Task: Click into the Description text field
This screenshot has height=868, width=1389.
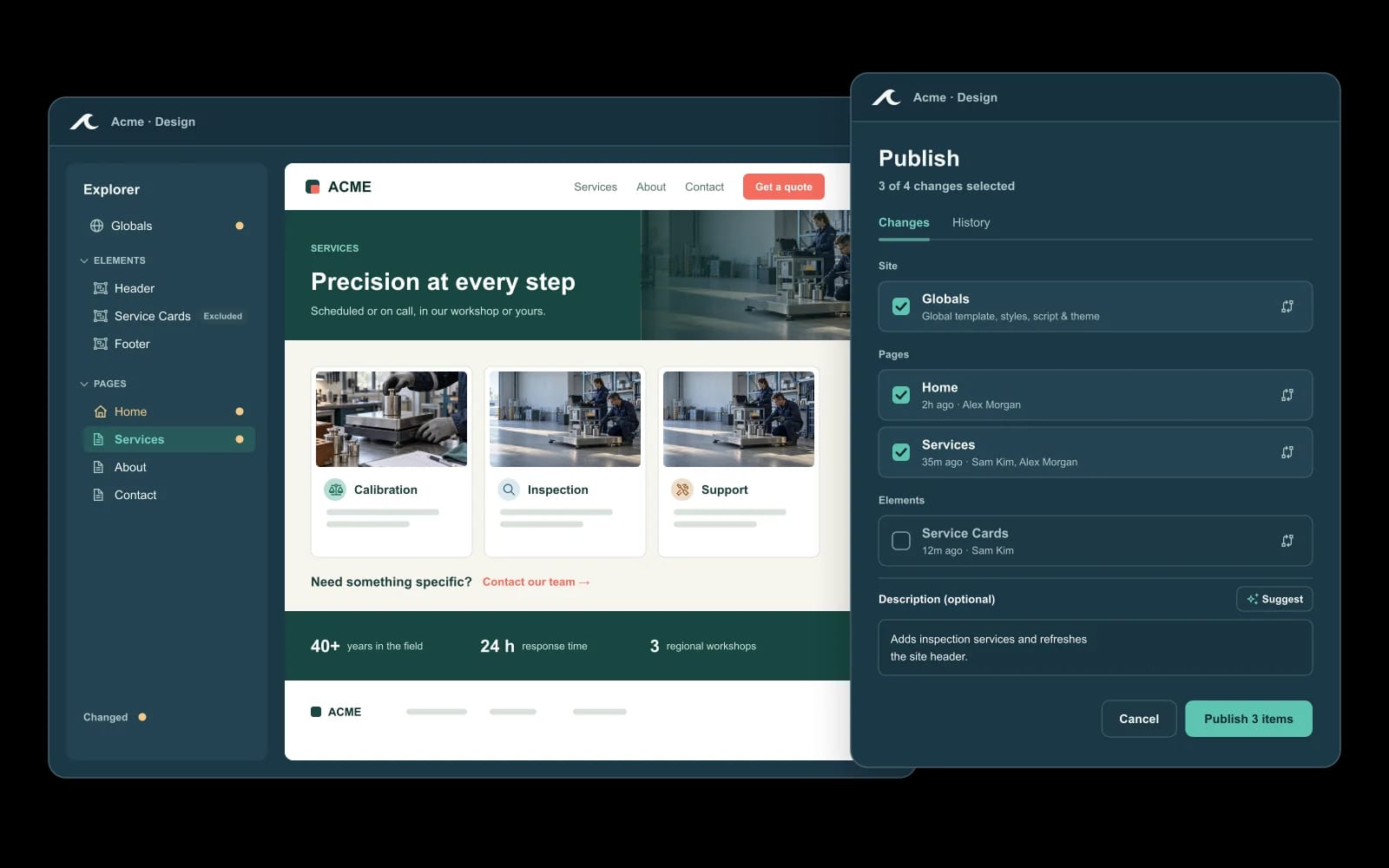Action: click(1096, 648)
